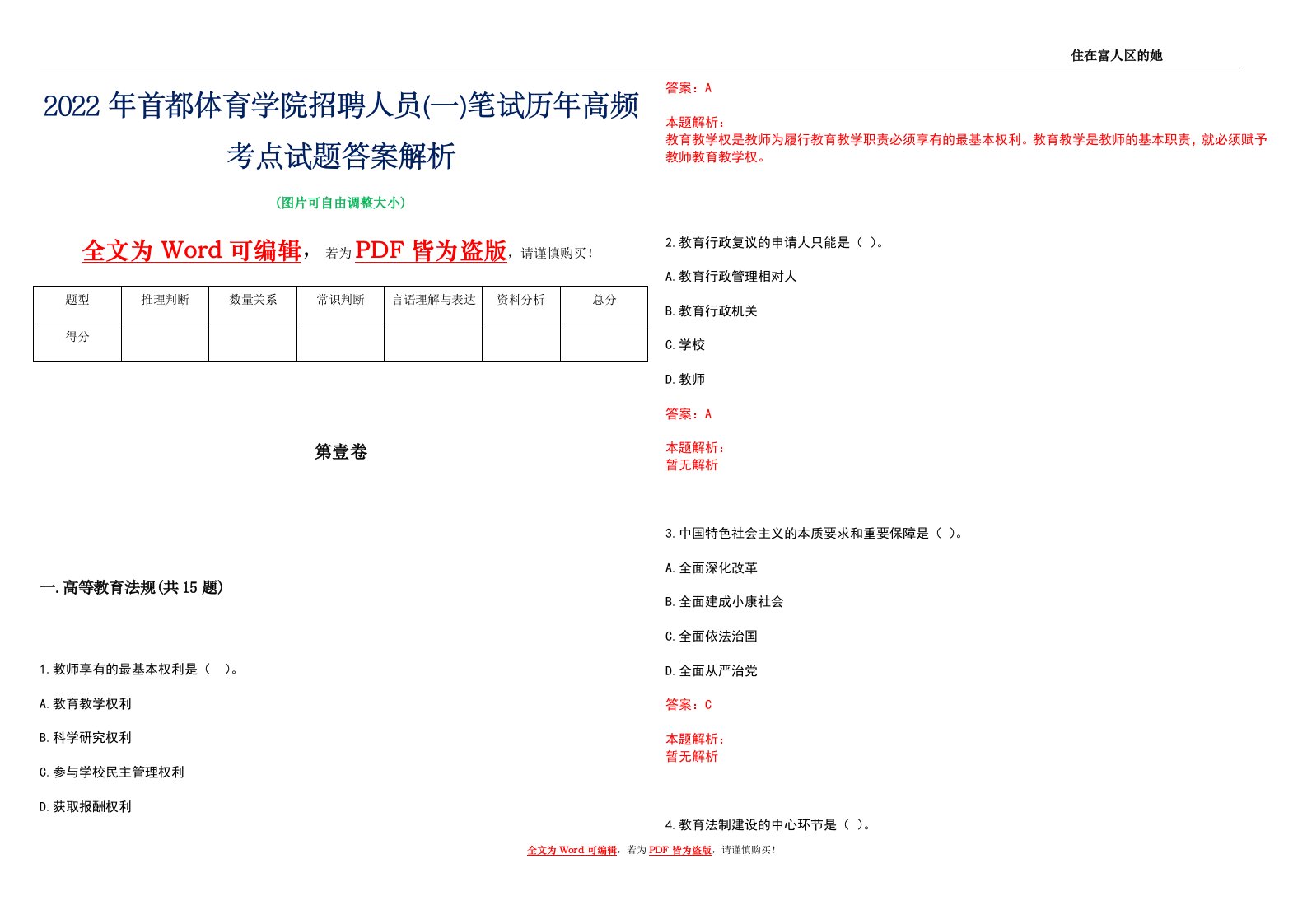Click the empty score cell under 推理判断
Image resolution: width=1307 pixels, height=924 pixels.
[165, 343]
